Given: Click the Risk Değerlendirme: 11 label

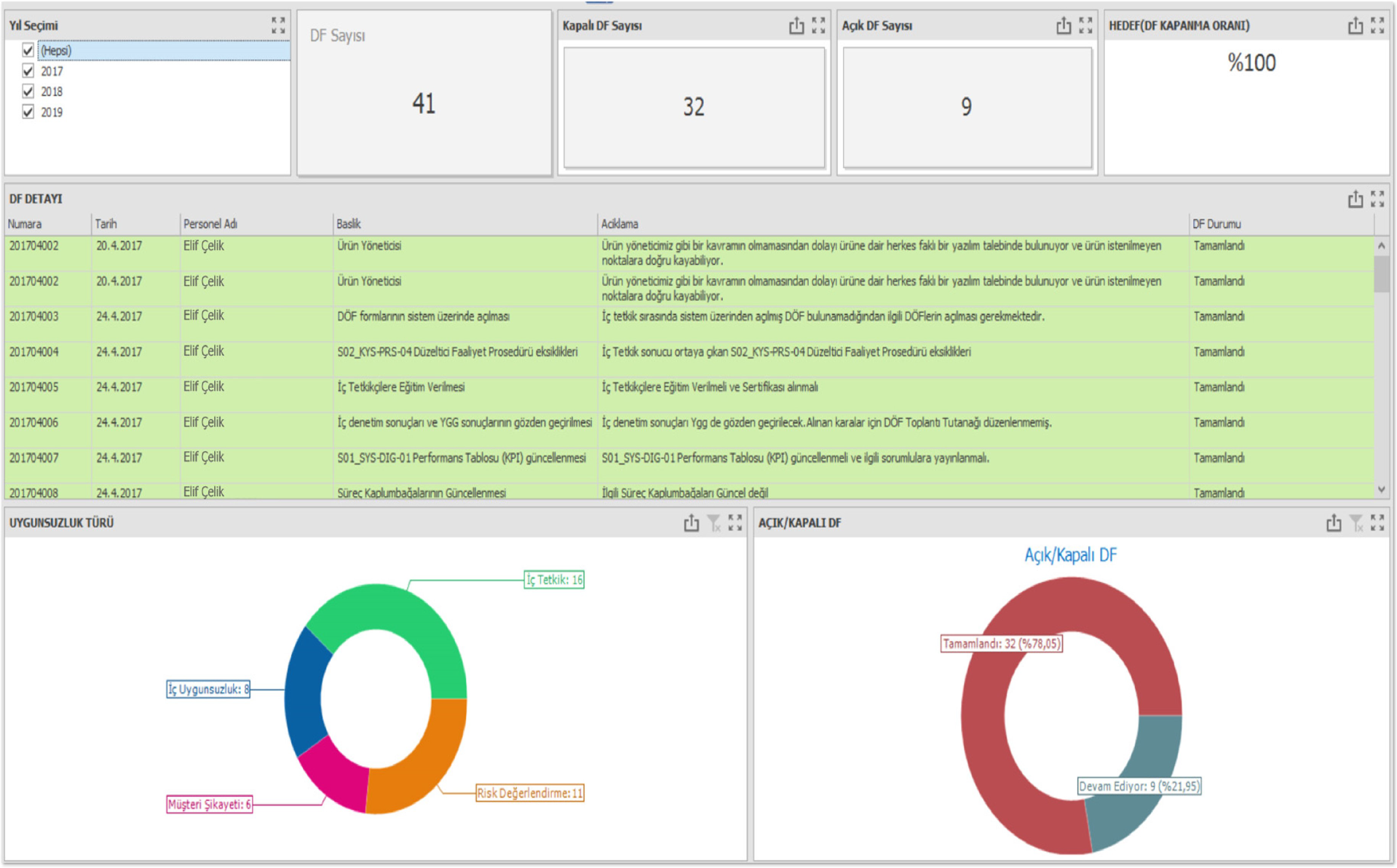Looking at the screenshot, I should [530, 793].
